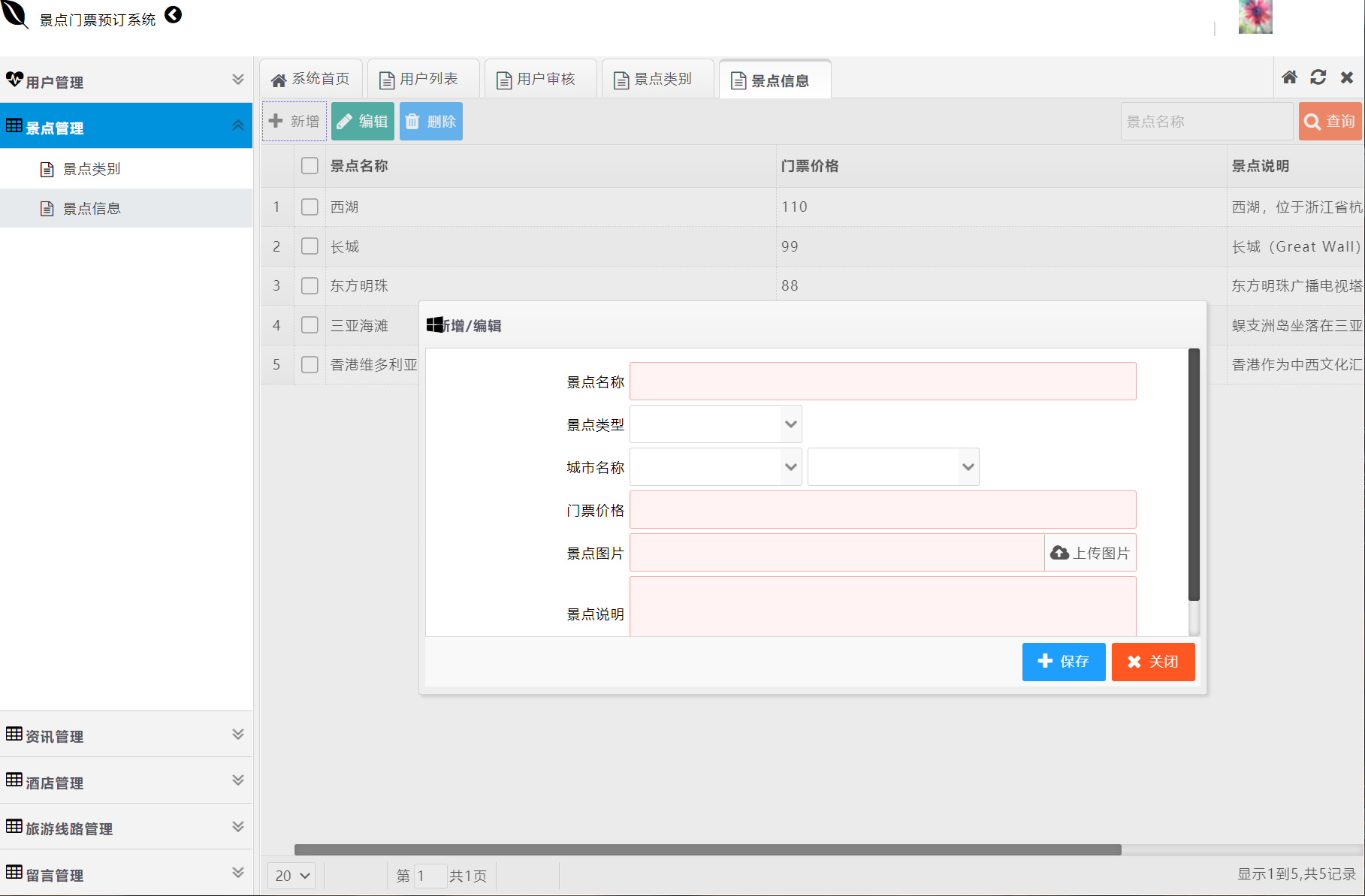The height and width of the screenshot is (896, 1365).
Task: Open 景点类别 from the sidebar
Action: point(89,169)
